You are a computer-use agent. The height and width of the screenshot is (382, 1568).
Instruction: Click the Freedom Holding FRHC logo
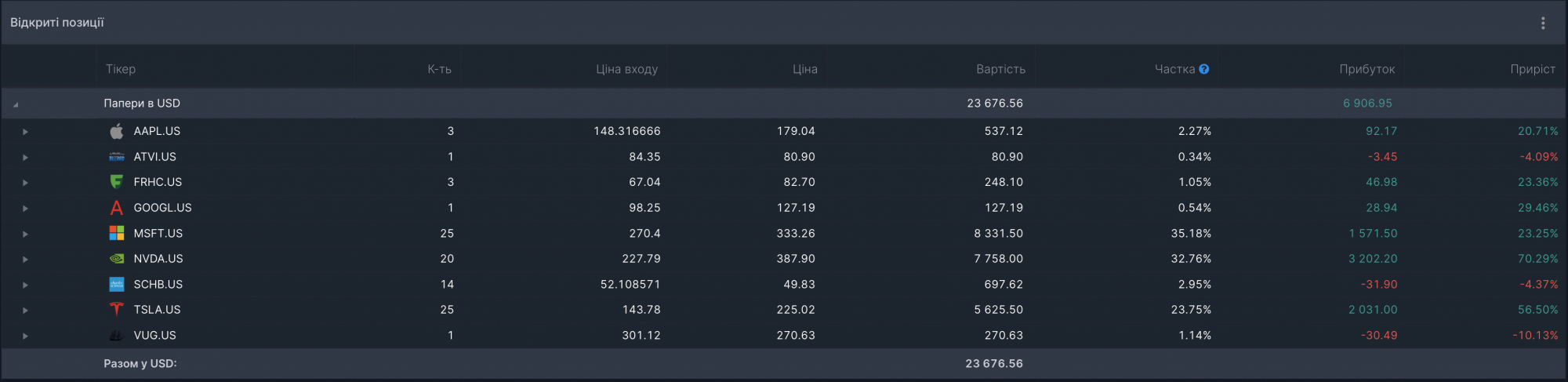coord(117,182)
